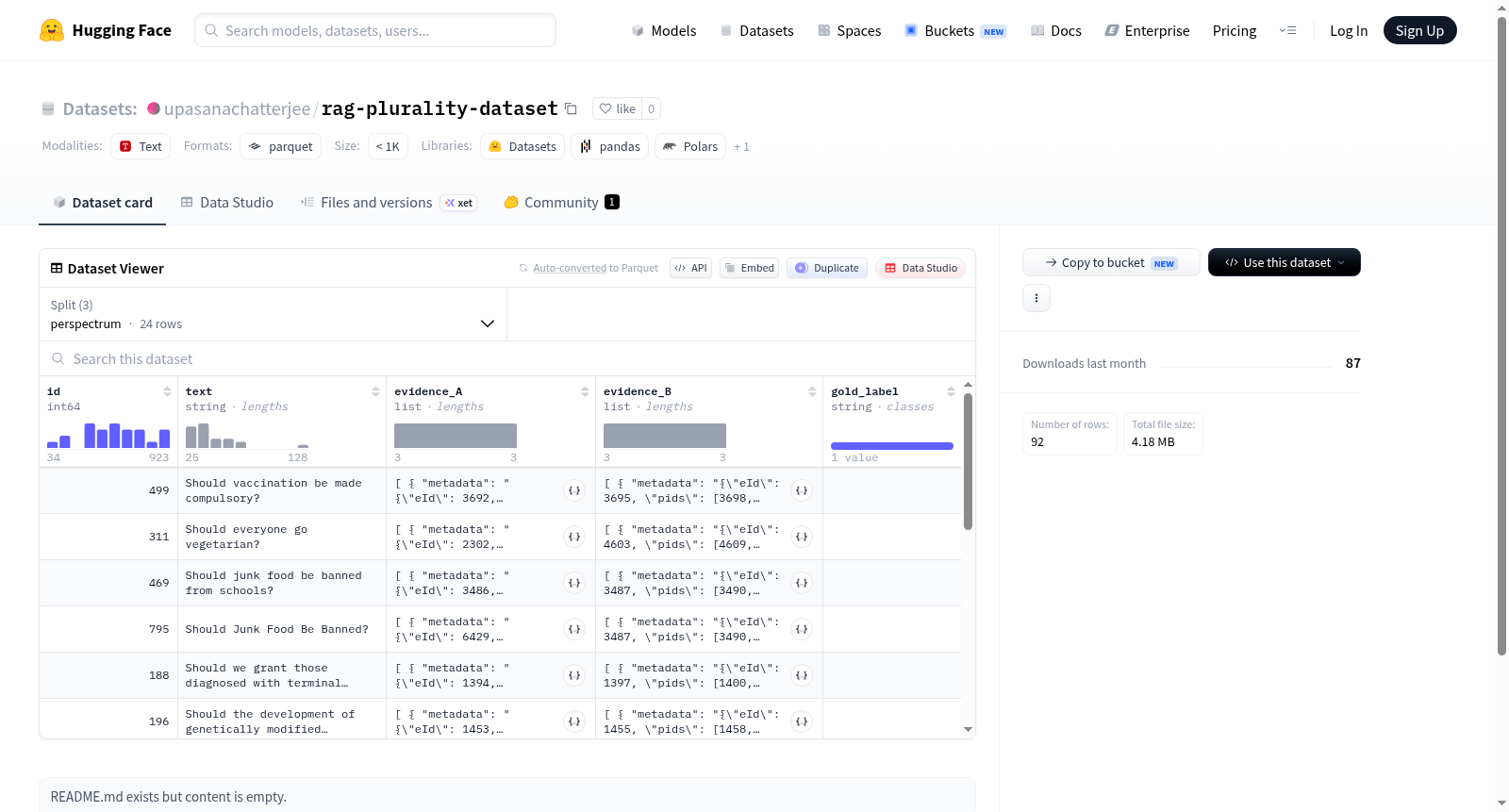Show the +1 more libraries
Viewport: 1509px width, 812px height.
(x=741, y=146)
